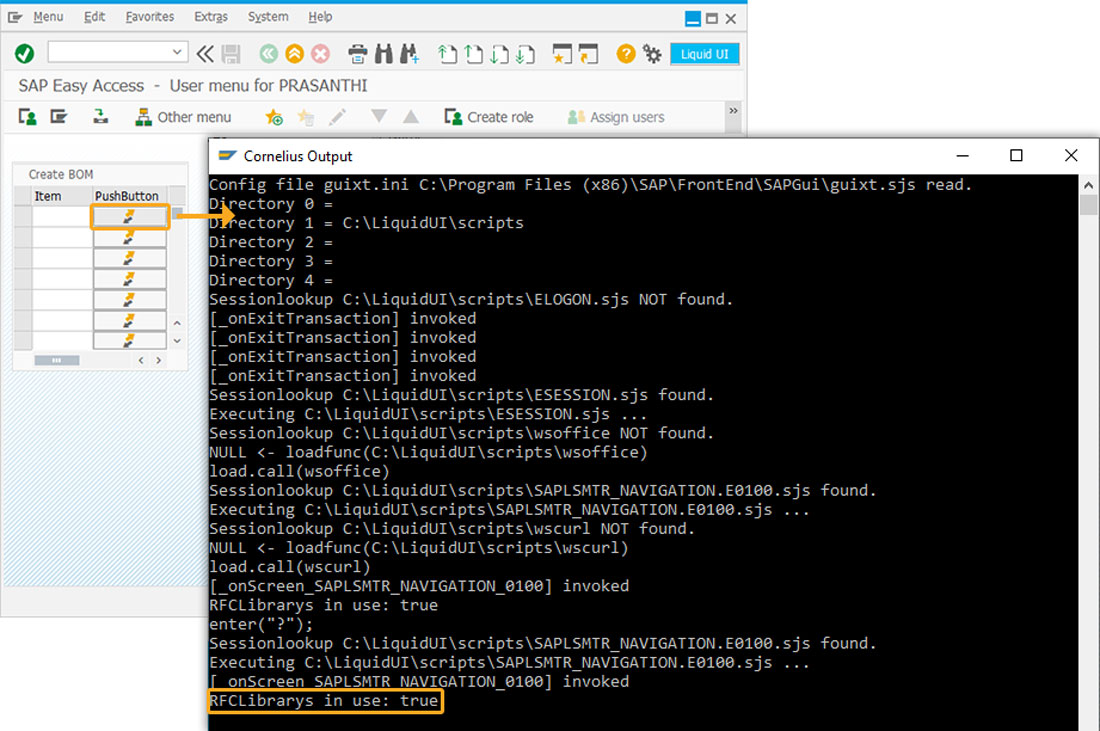Click the third row PushButton in Create BOM
This screenshot has height=731, width=1100.
[x=130, y=258]
